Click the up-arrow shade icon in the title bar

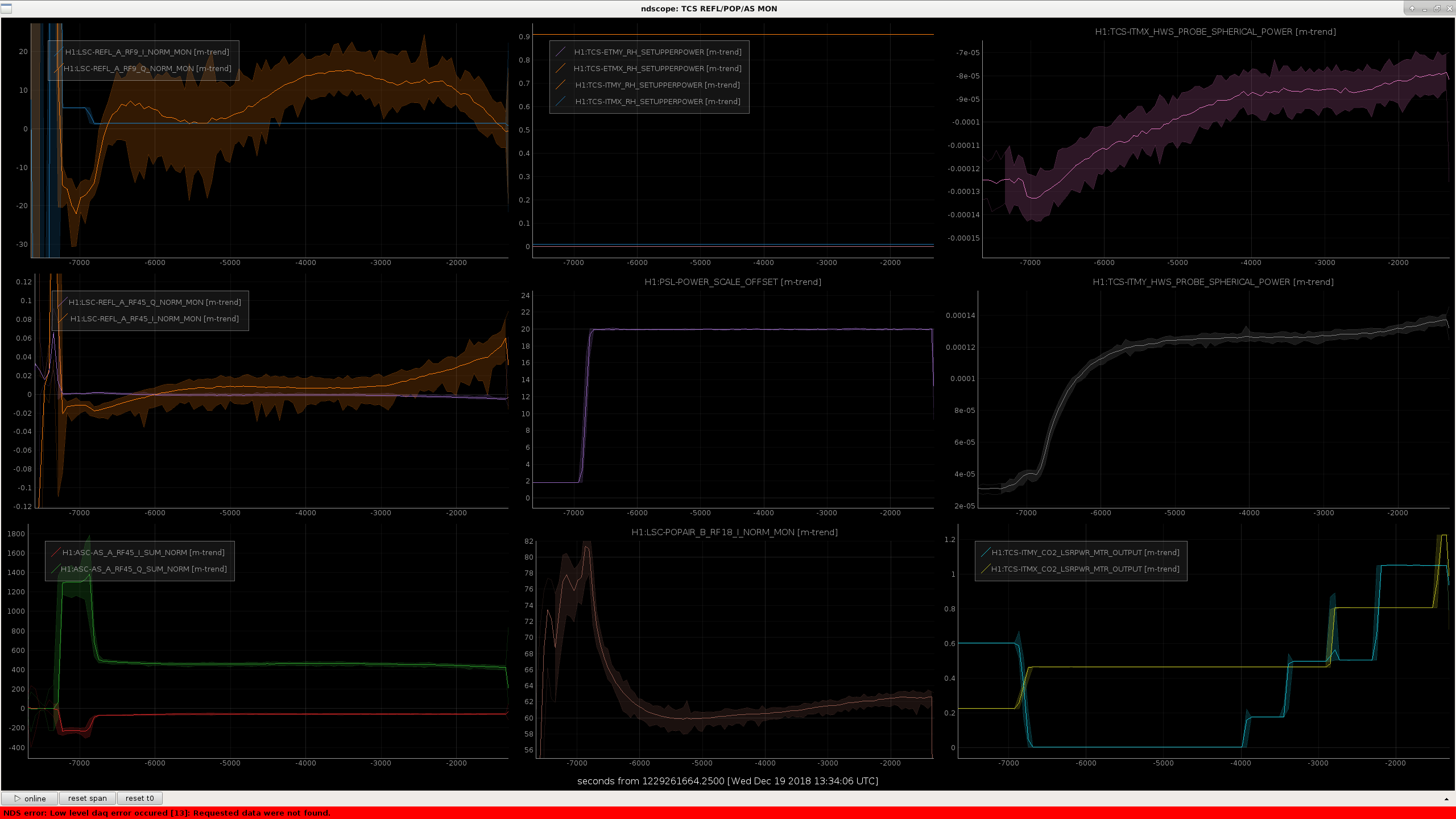(1412, 9)
